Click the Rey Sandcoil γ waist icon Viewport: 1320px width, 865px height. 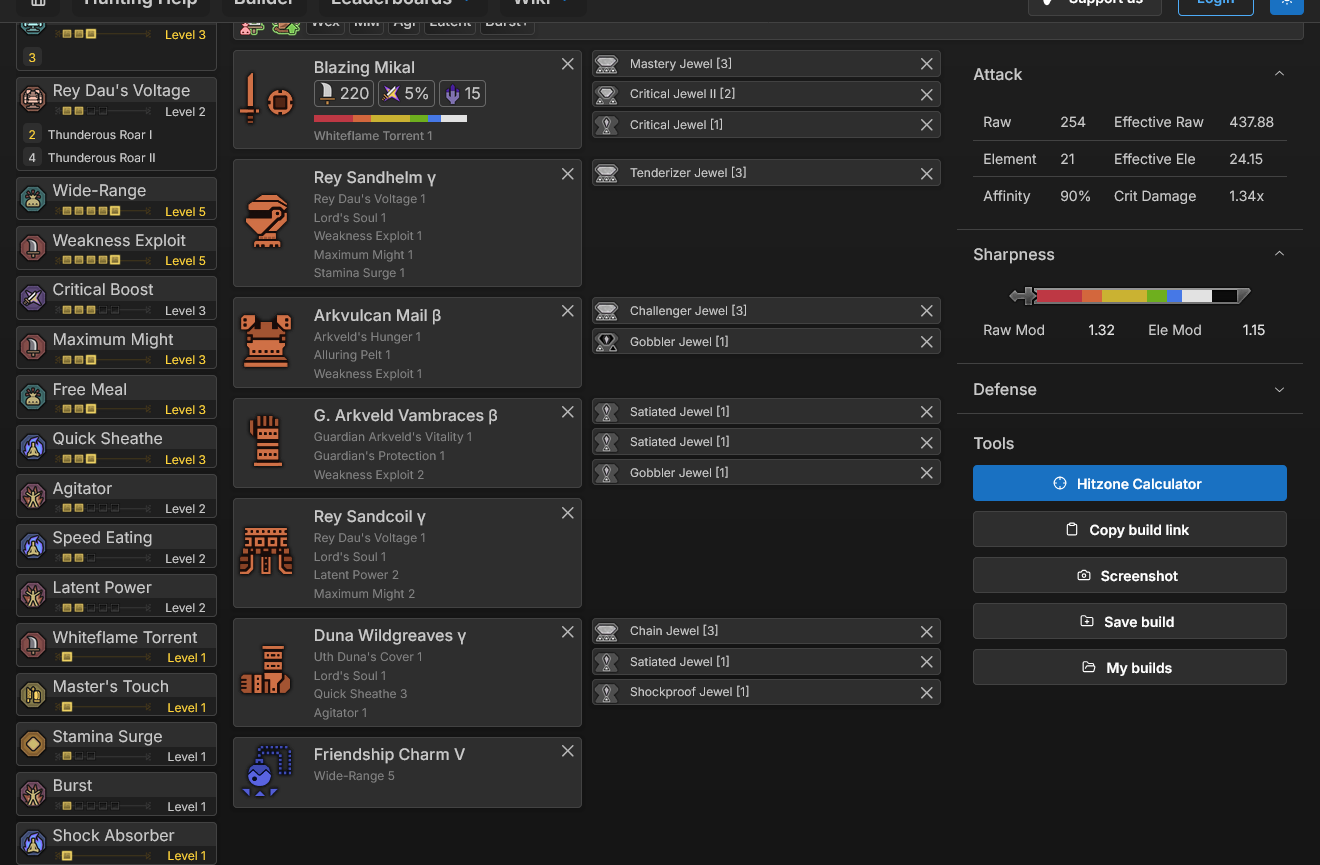click(265, 552)
